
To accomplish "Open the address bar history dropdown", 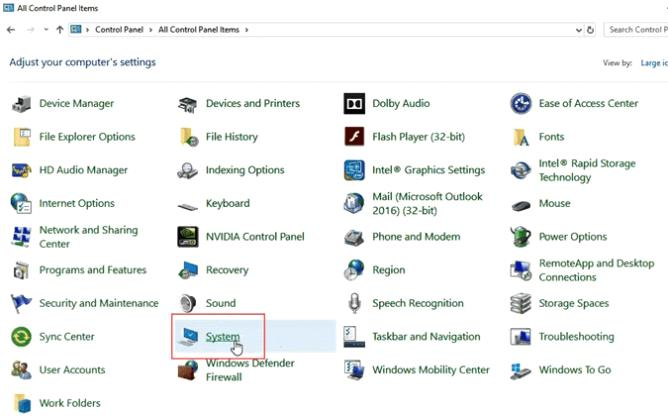I will point(578,30).
